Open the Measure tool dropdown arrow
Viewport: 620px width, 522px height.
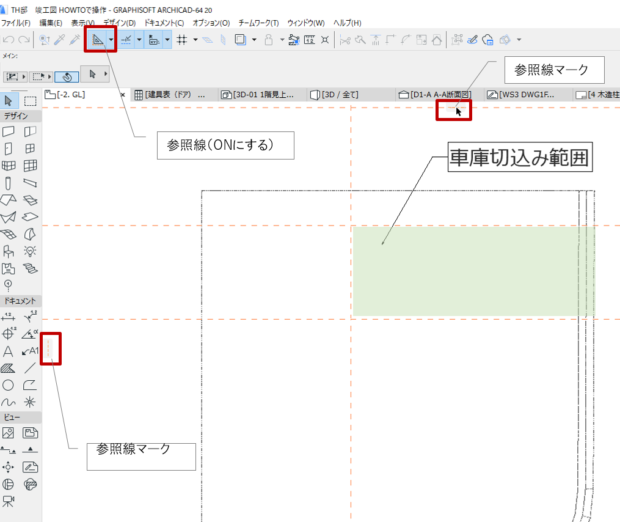coord(167,40)
